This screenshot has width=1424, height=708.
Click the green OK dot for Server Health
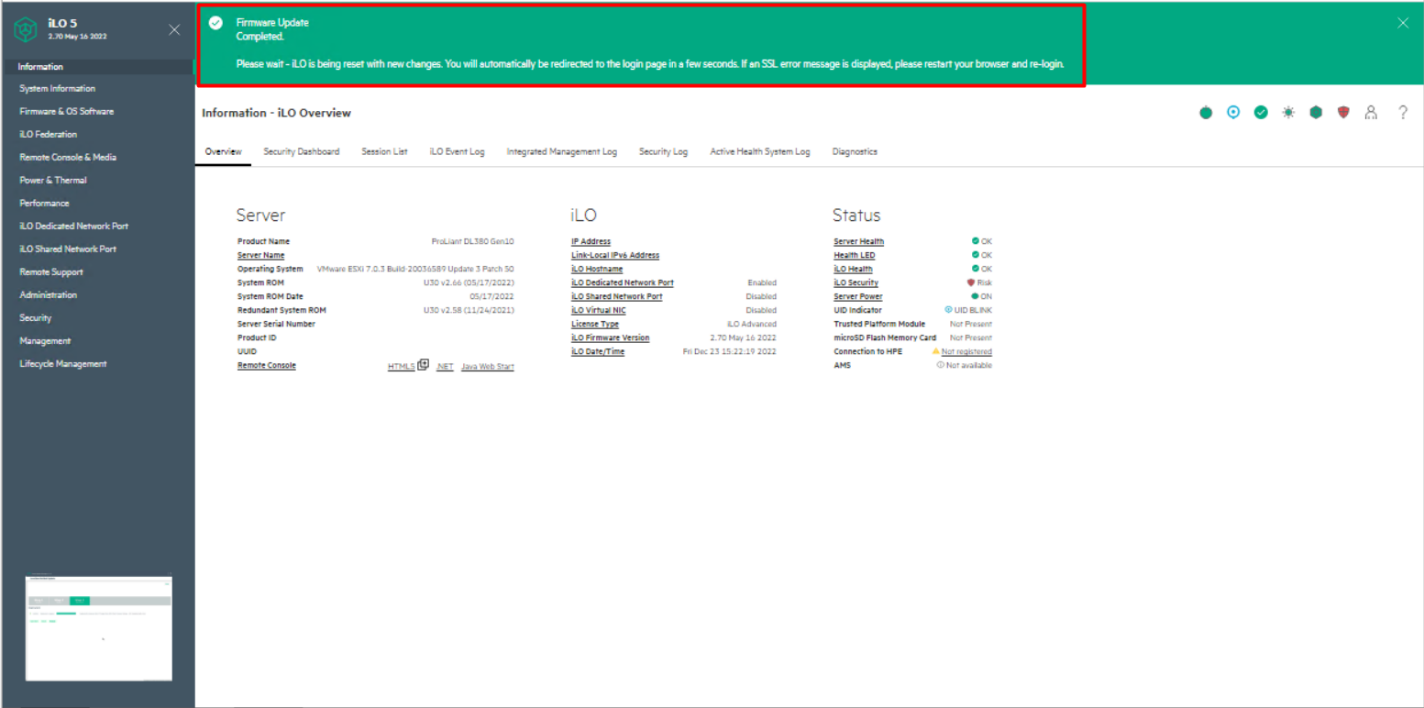pos(975,241)
